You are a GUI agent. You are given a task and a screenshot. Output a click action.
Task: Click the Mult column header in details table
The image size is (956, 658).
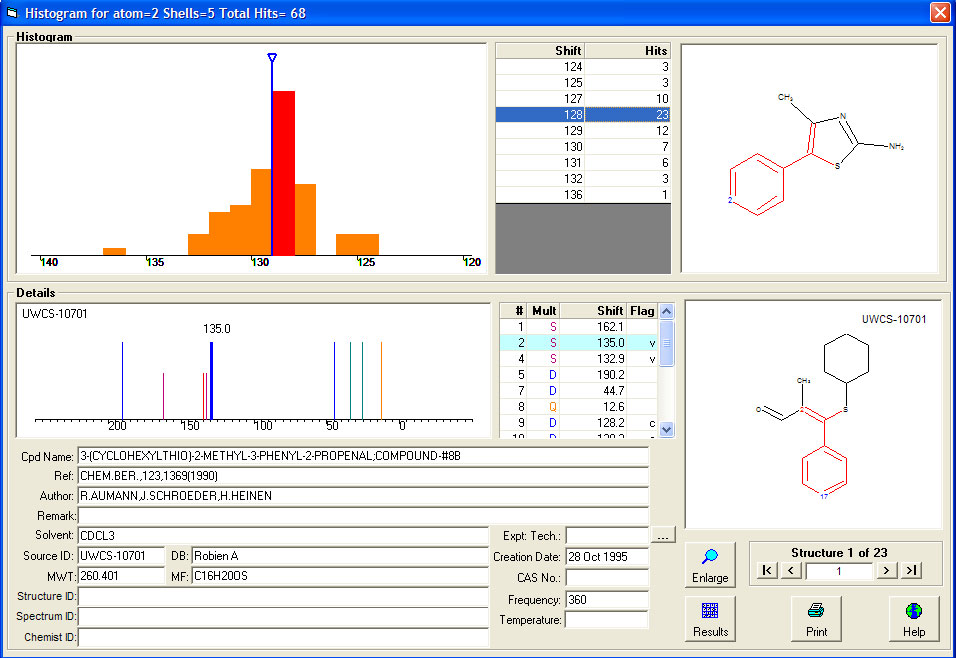tap(544, 311)
